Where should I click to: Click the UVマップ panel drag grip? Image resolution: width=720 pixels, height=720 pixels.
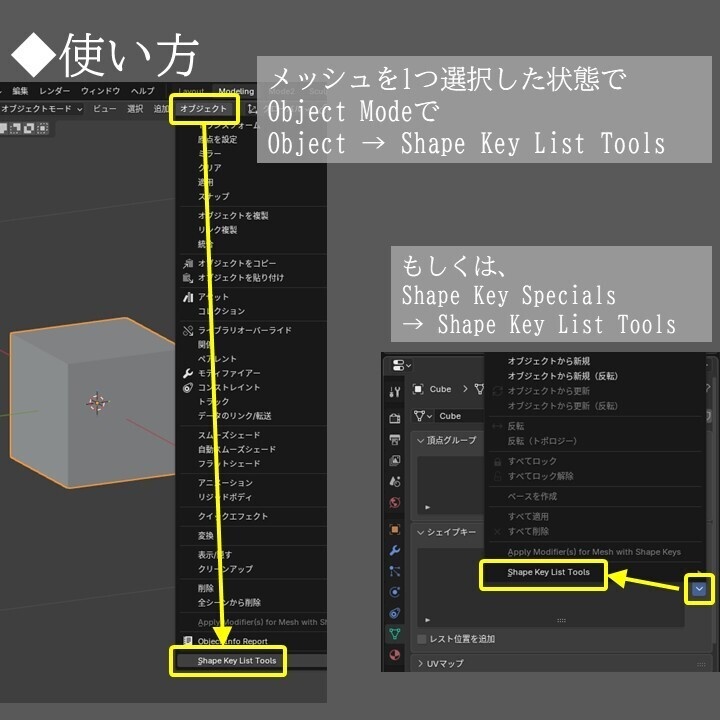[701, 664]
